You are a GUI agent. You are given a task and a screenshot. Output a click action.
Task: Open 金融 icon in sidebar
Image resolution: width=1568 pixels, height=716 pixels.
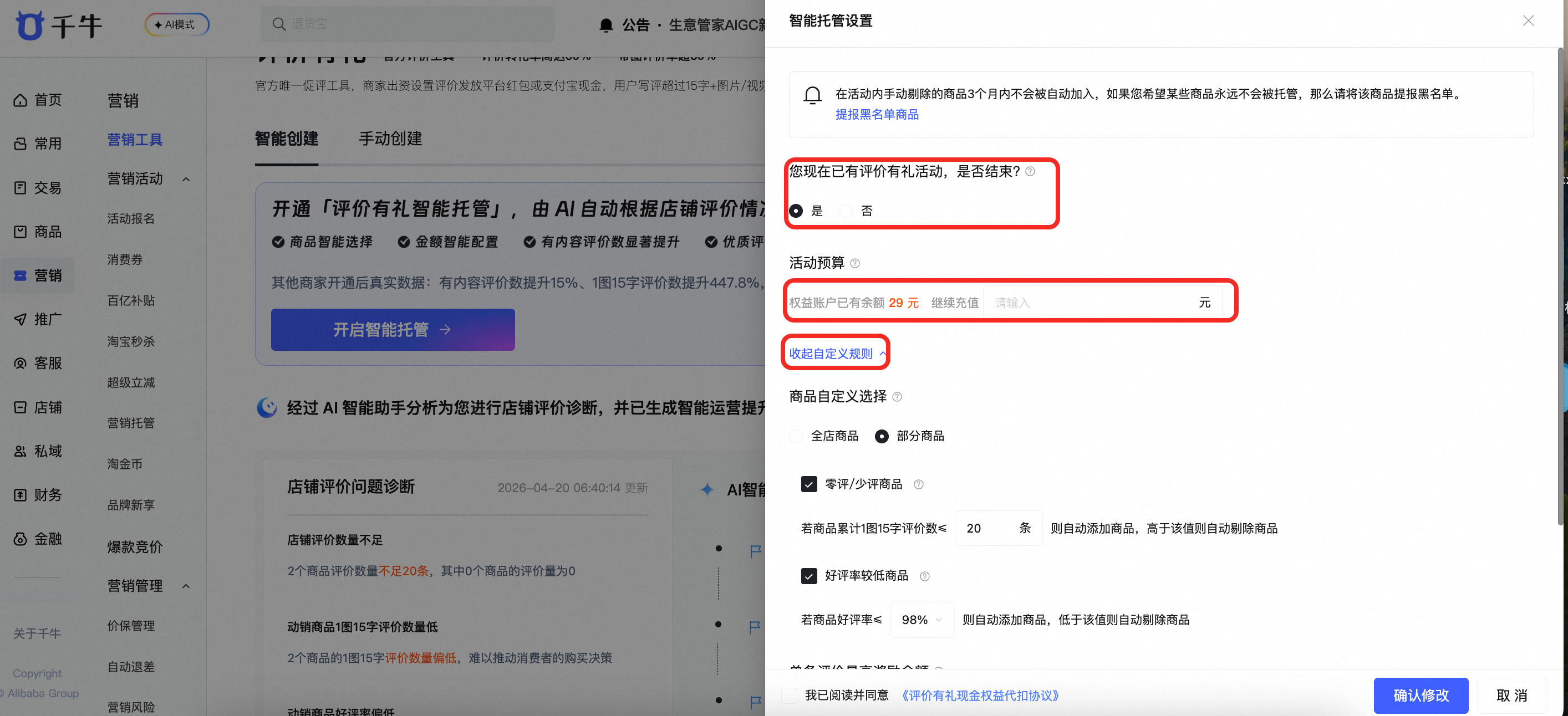click(x=20, y=538)
